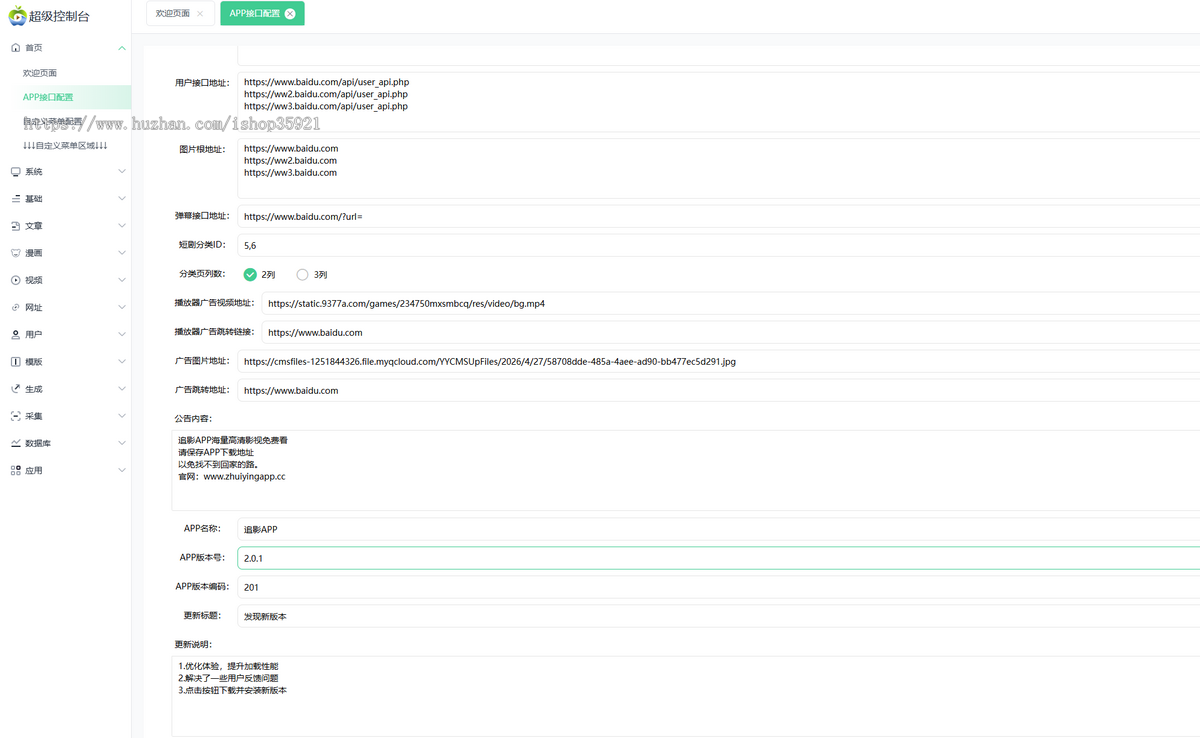This screenshot has height=738, width=1200.
Task: Edit the APP名称 field
Action: coord(718,529)
